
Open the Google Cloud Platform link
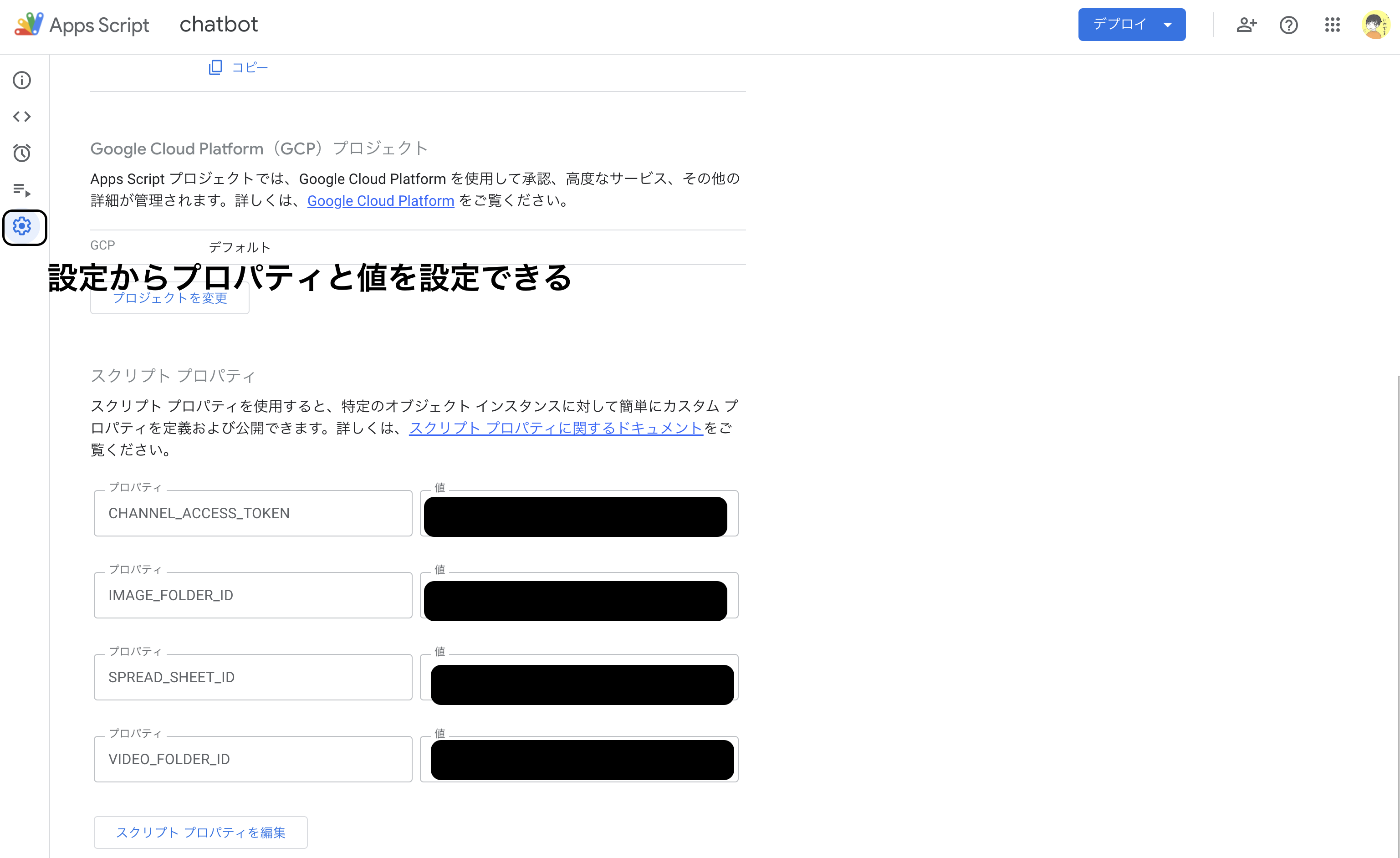click(381, 200)
